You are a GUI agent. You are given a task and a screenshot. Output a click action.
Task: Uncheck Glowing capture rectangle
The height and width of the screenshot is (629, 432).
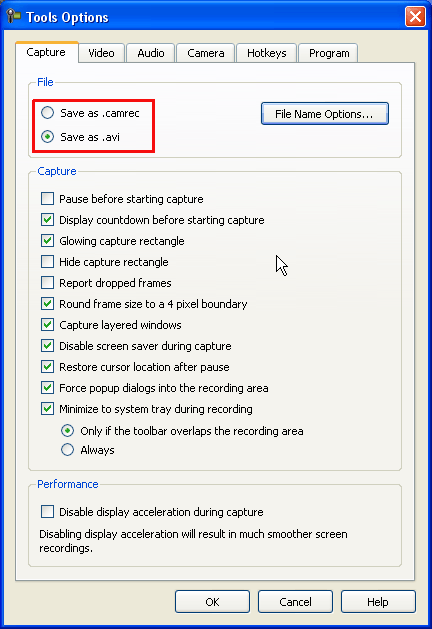[47, 241]
